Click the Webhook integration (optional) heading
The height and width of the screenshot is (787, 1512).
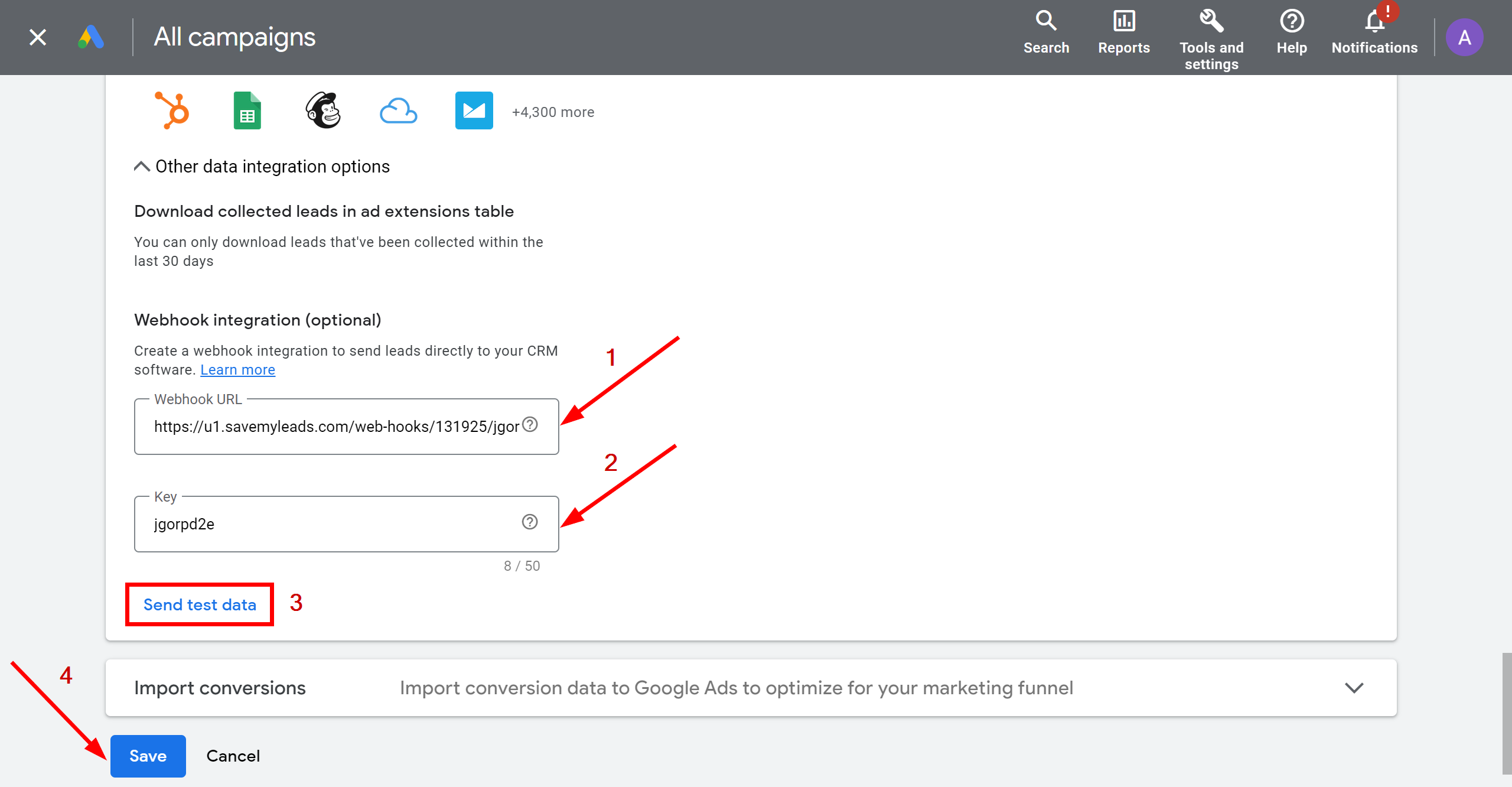tap(258, 320)
